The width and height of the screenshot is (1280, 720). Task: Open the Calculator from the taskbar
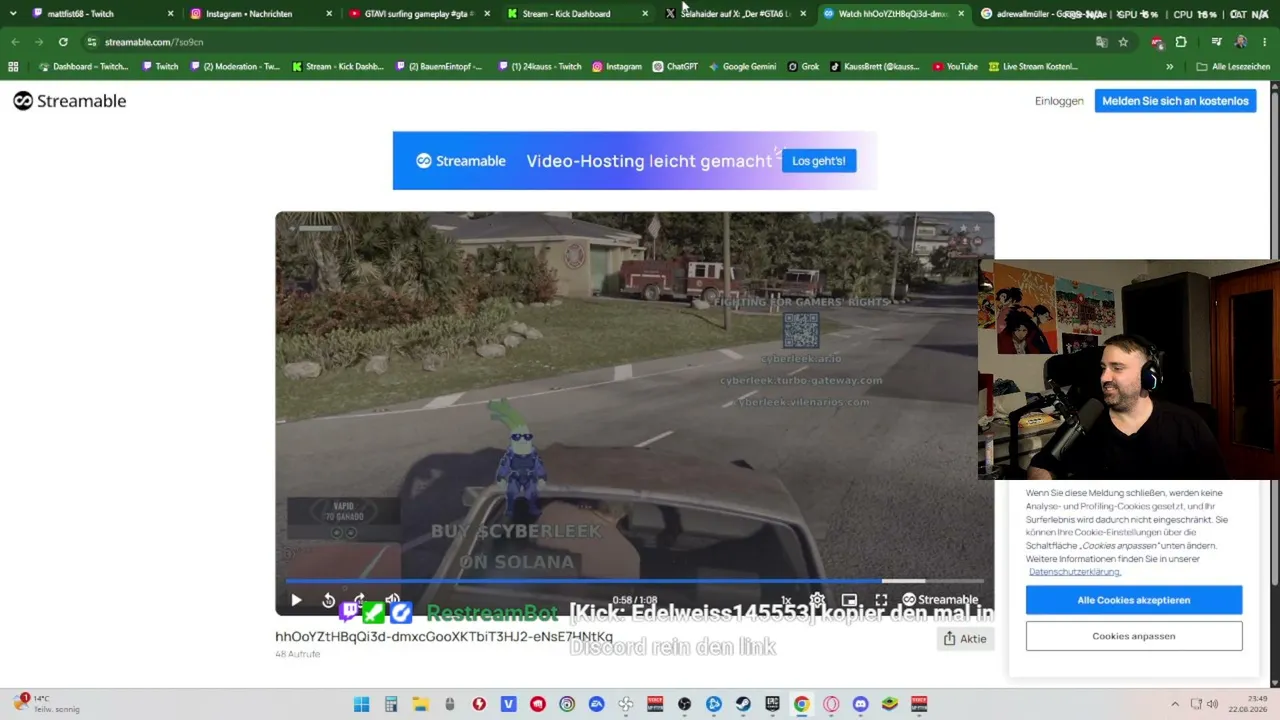click(x=391, y=704)
